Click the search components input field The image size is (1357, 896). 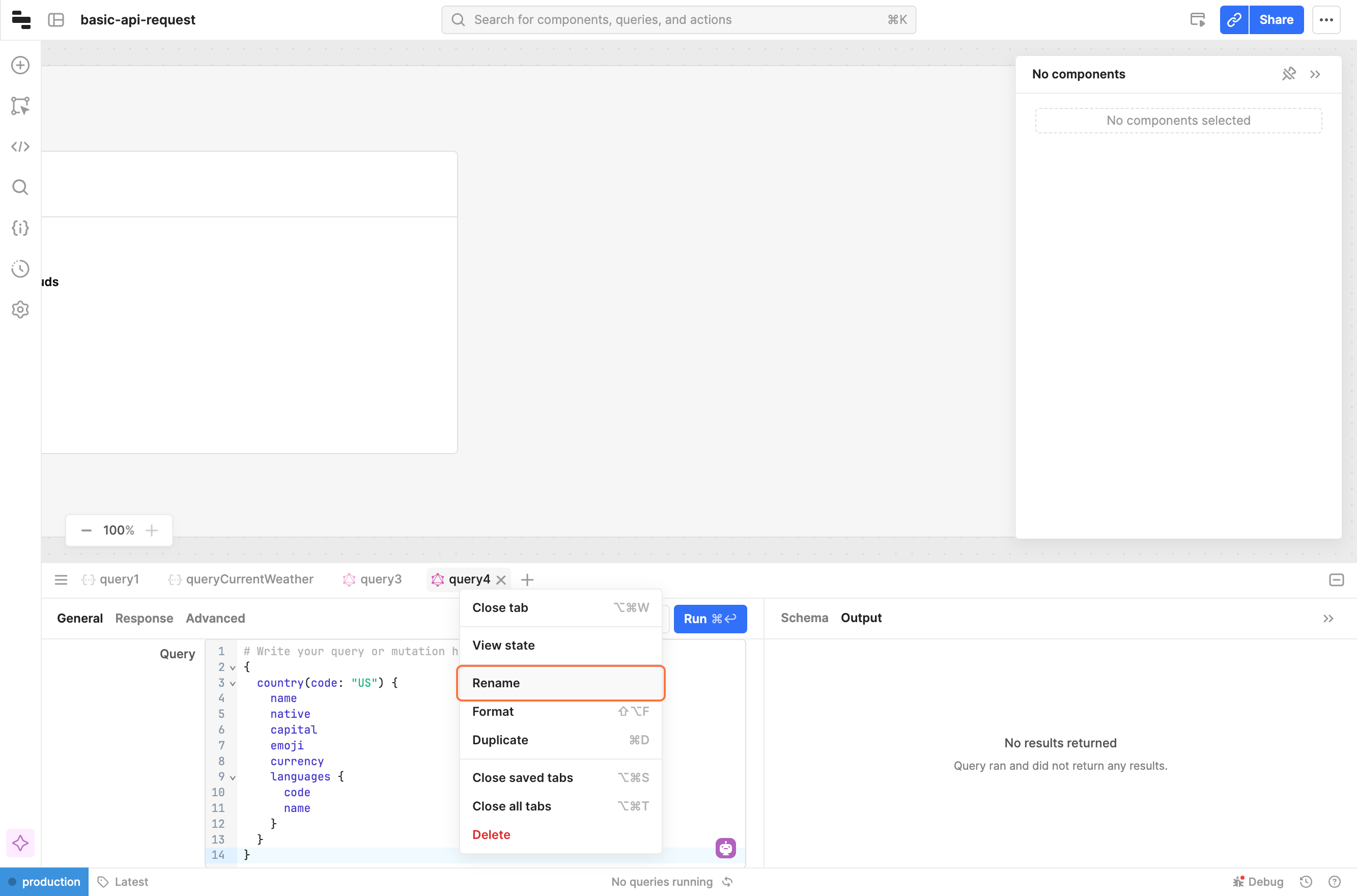(x=678, y=20)
